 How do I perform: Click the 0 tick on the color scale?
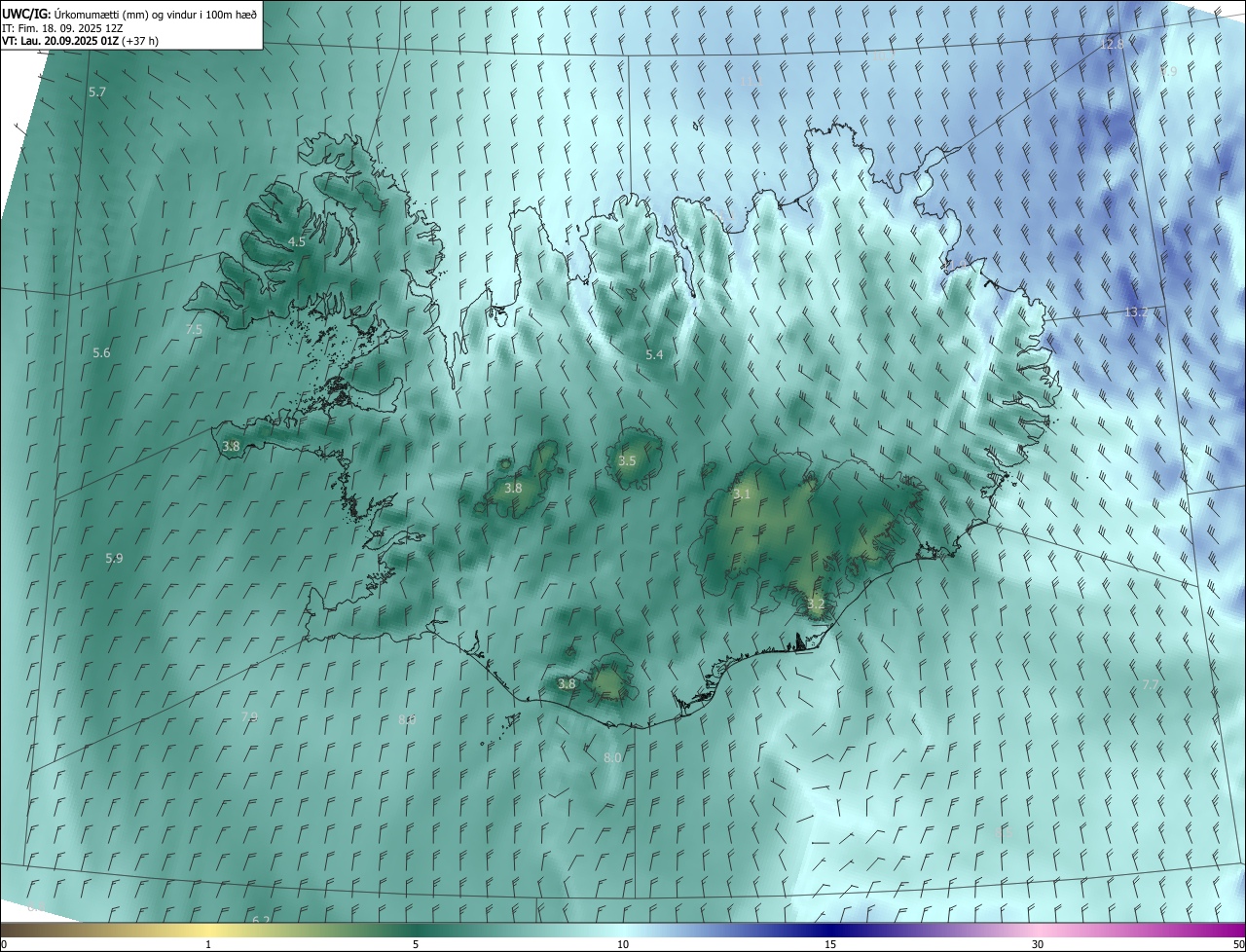pos(4,944)
